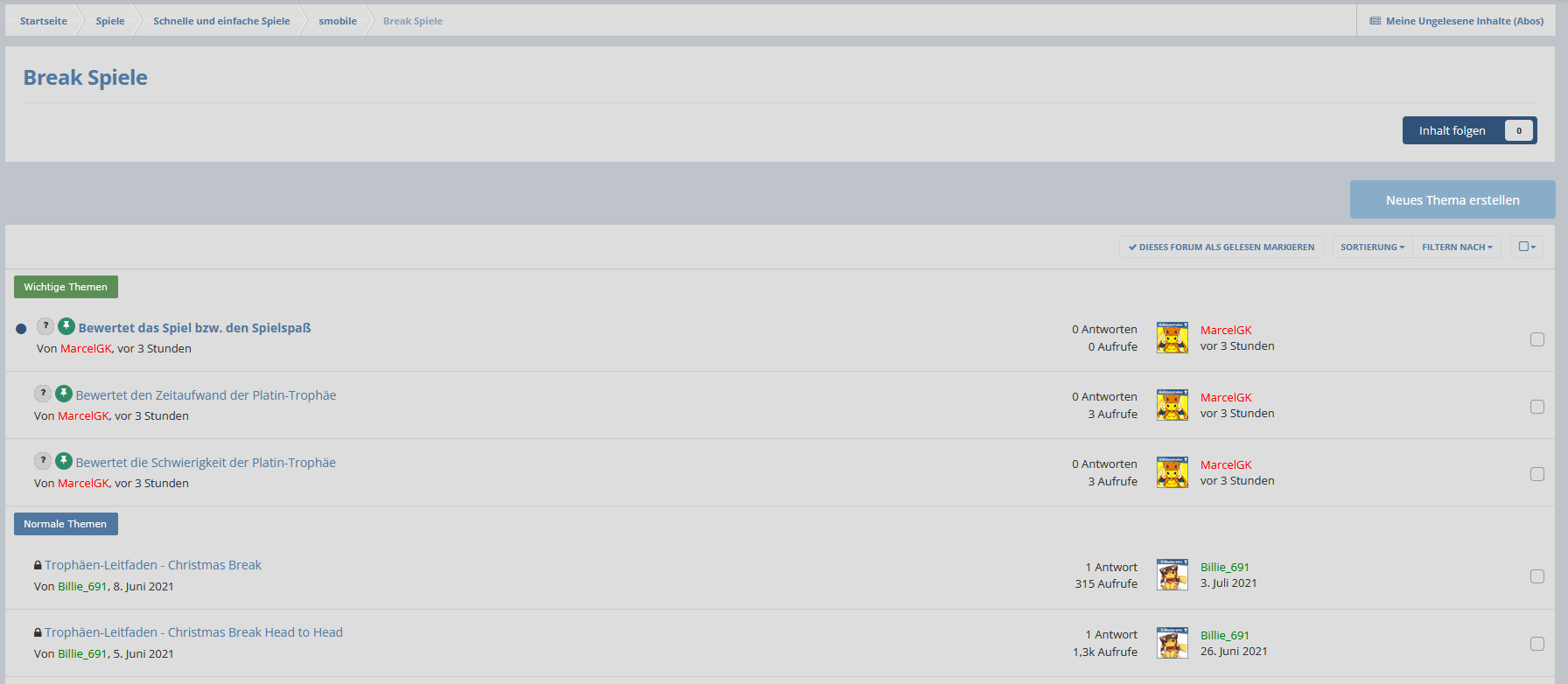Go to smobile breadcrumb

338,21
